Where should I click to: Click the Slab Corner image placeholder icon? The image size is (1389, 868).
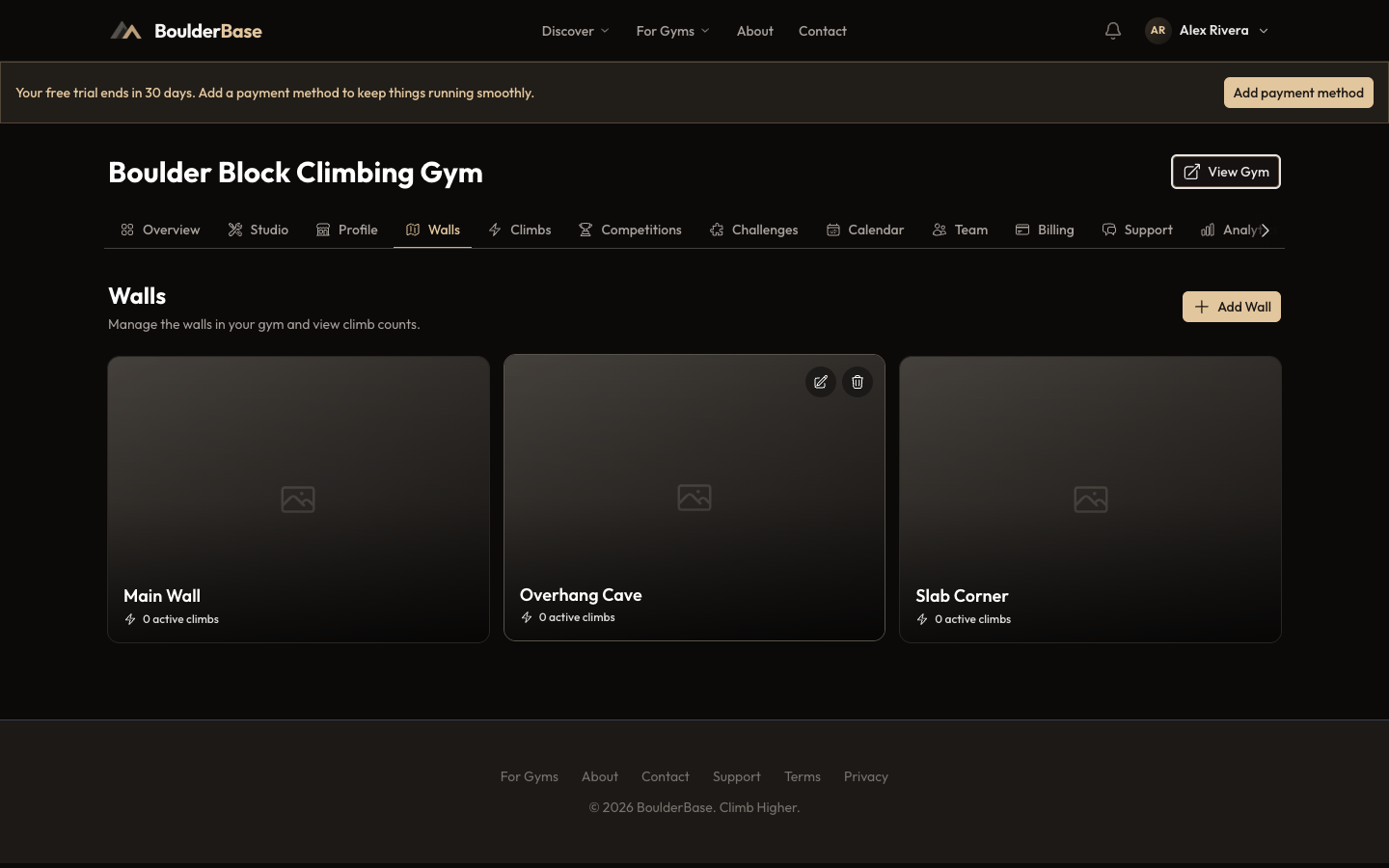[x=1091, y=500]
